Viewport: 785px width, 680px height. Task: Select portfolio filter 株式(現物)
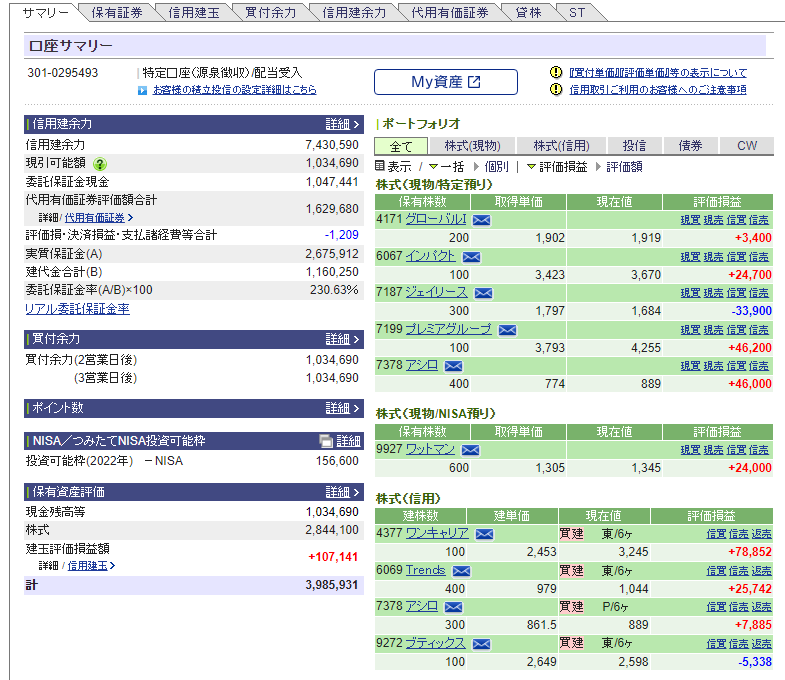coord(473,146)
